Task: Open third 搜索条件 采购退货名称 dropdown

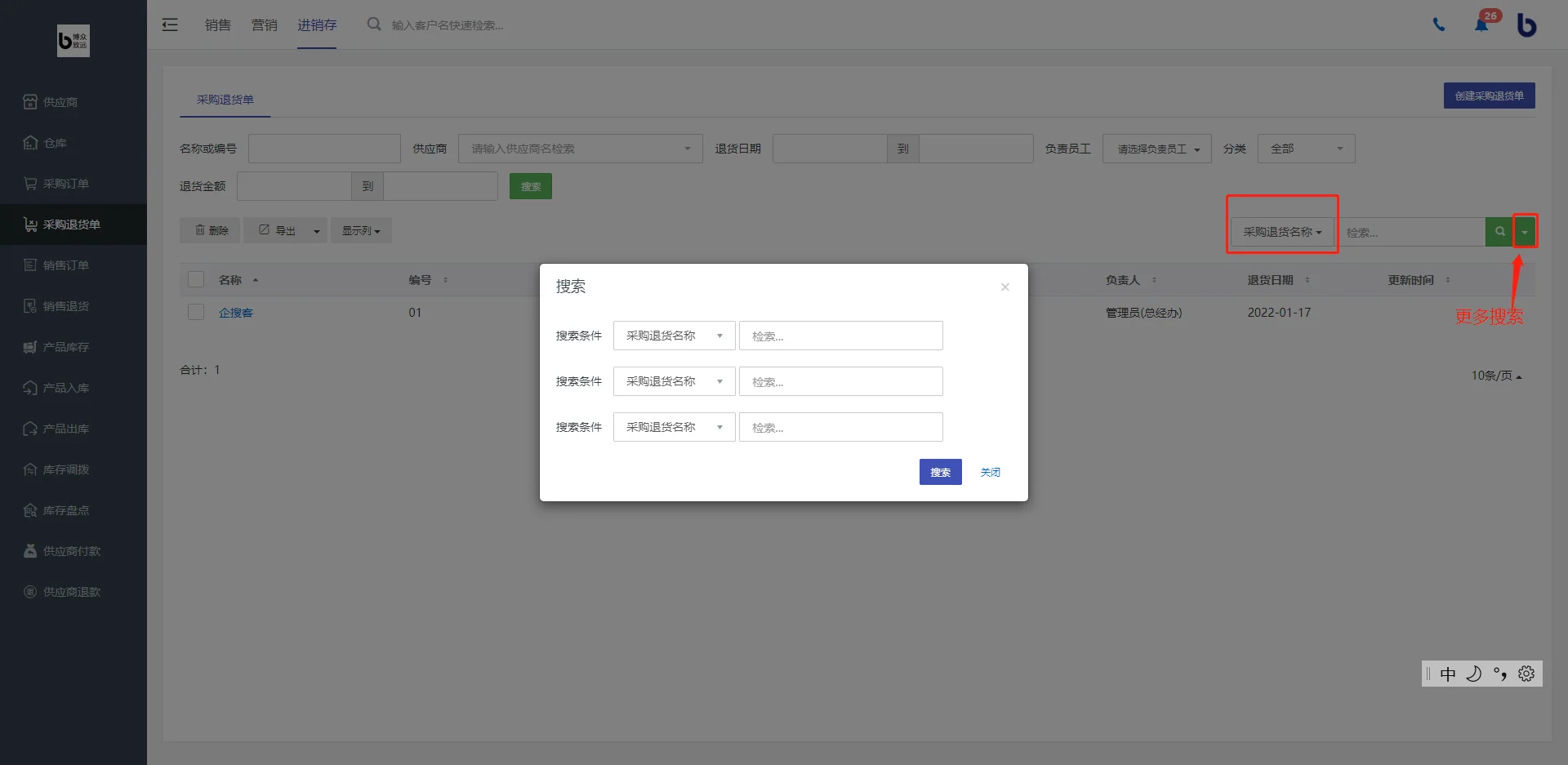Action: [675, 427]
